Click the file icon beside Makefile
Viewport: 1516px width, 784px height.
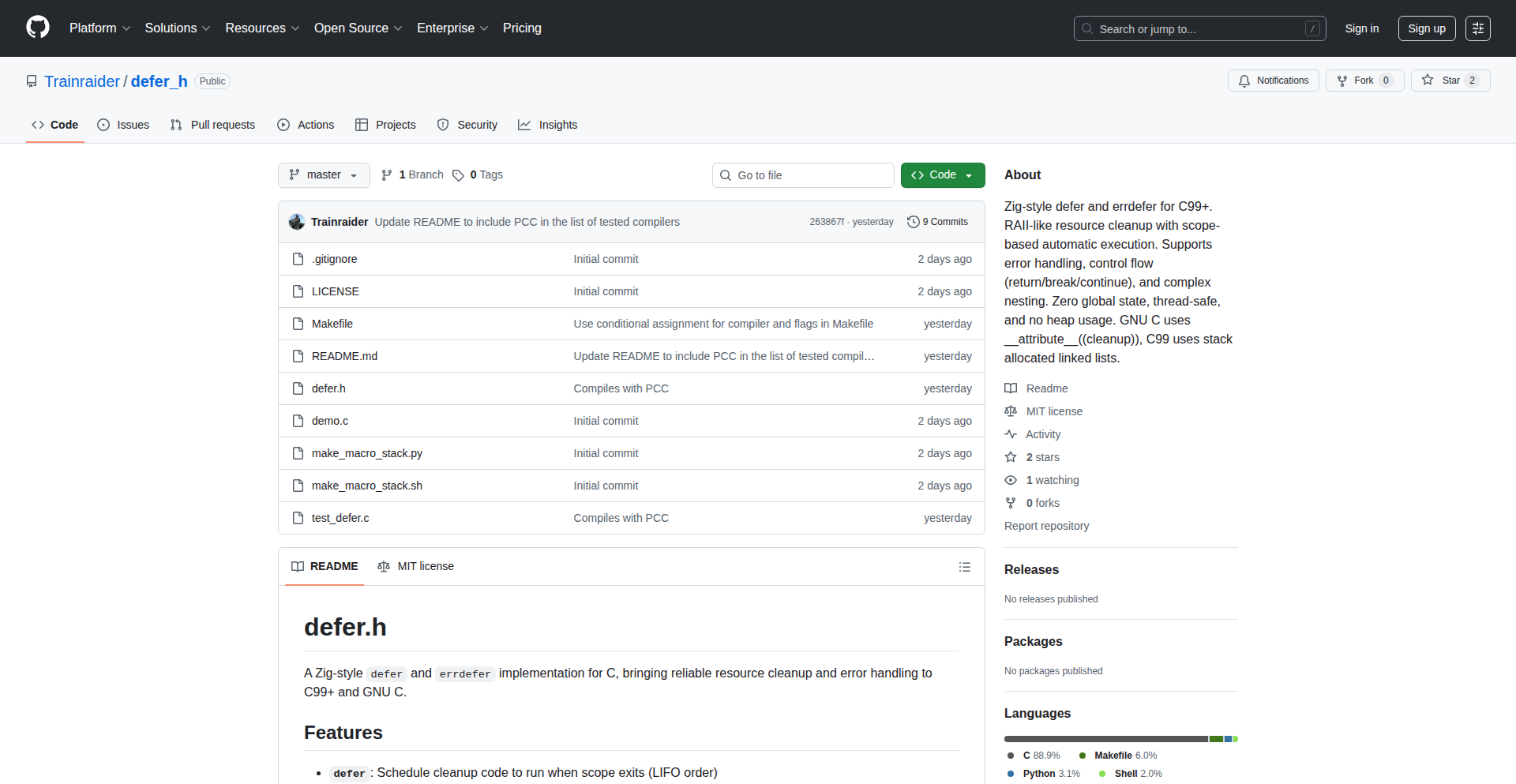click(298, 324)
